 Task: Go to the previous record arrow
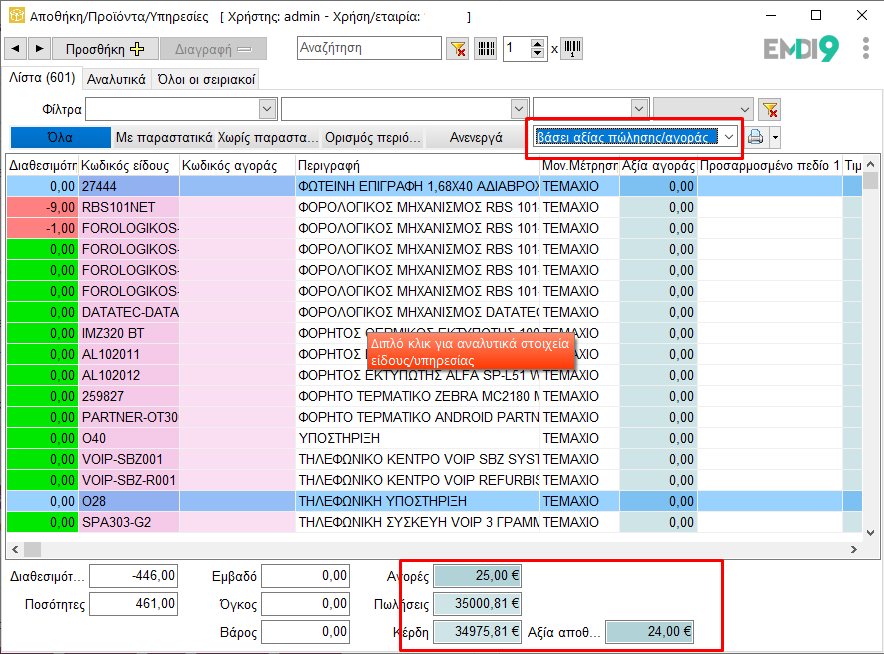pos(16,49)
